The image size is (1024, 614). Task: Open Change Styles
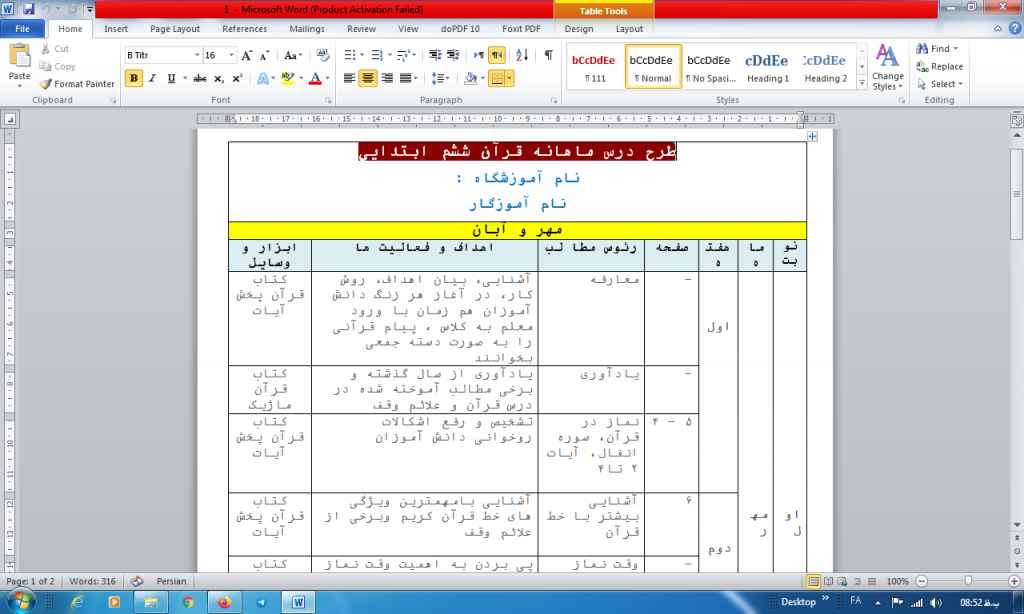[x=887, y=68]
